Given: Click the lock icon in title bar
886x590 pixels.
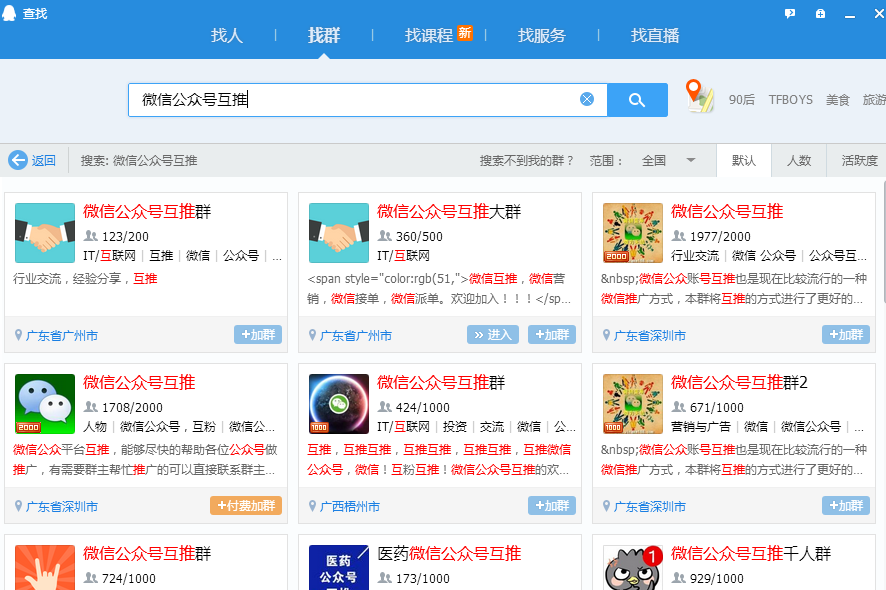Looking at the screenshot, I should 820,14.
